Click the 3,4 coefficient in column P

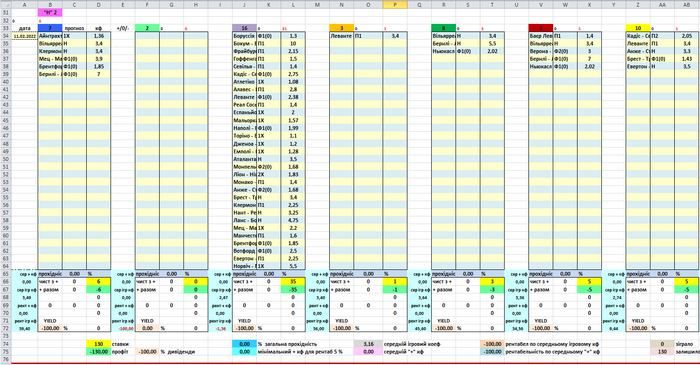coord(395,36)
